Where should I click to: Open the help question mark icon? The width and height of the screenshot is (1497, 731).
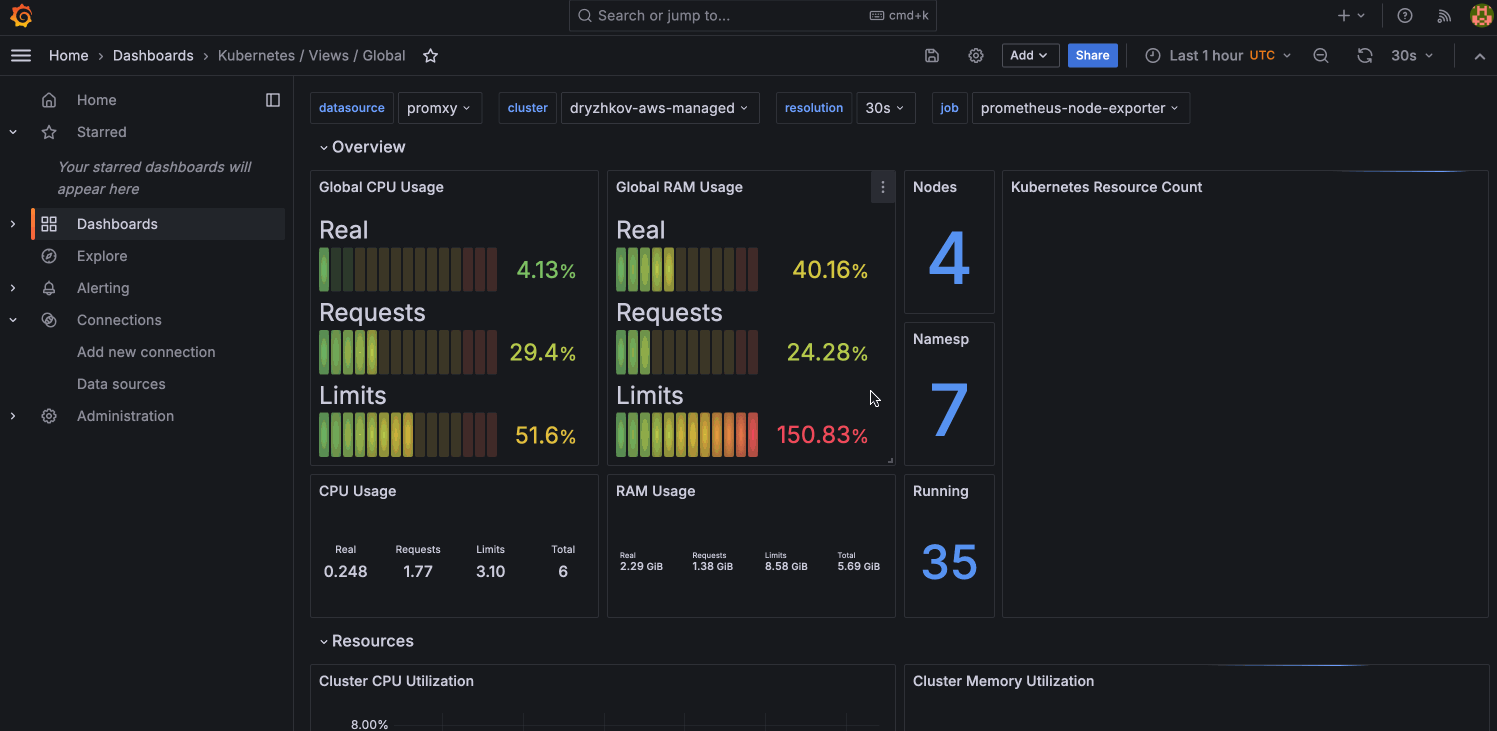pyautogui.click(x=1404, y=15)
